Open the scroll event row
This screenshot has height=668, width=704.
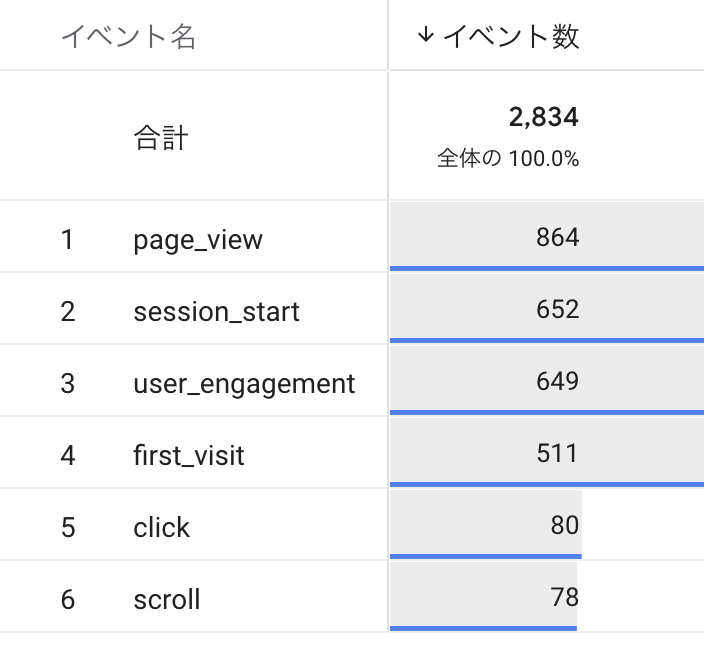pyautogui.click(x=167, y=600)
